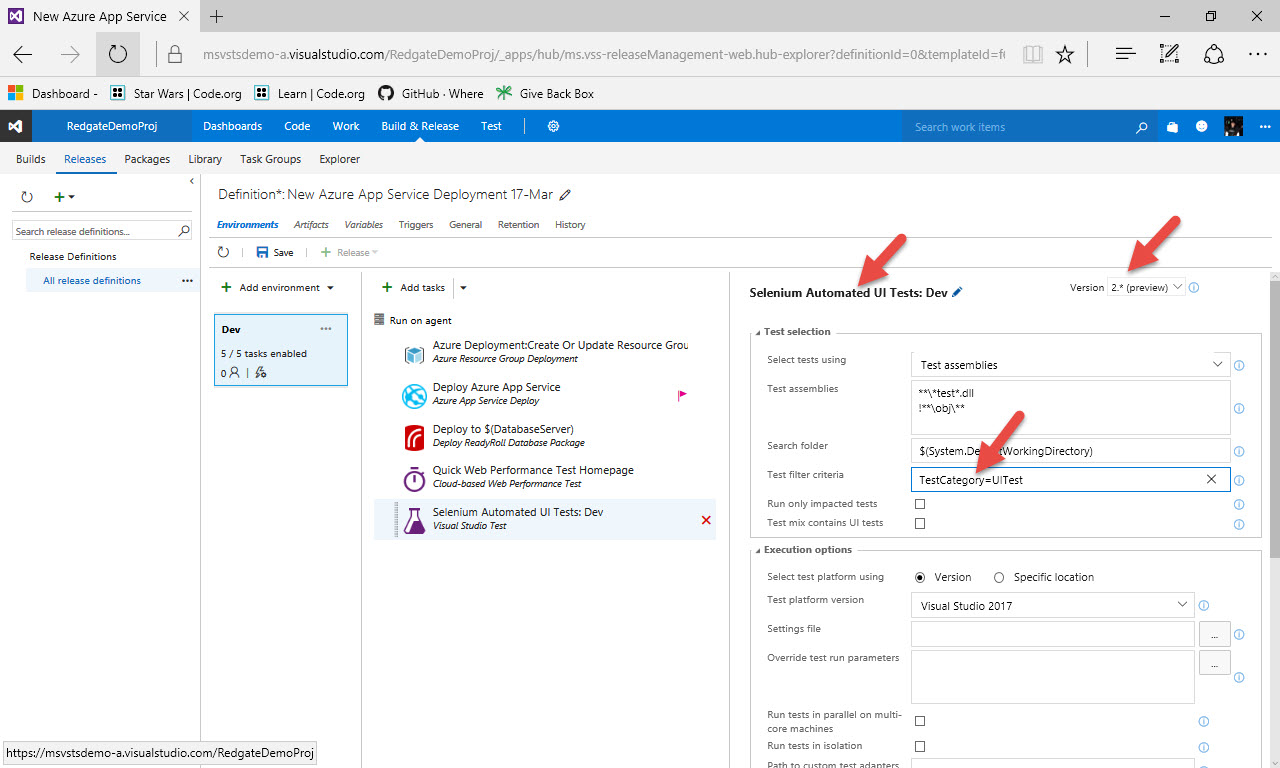
Task: Remove the Selenium Automated UI Tests task
Action: tap(706, 520)
